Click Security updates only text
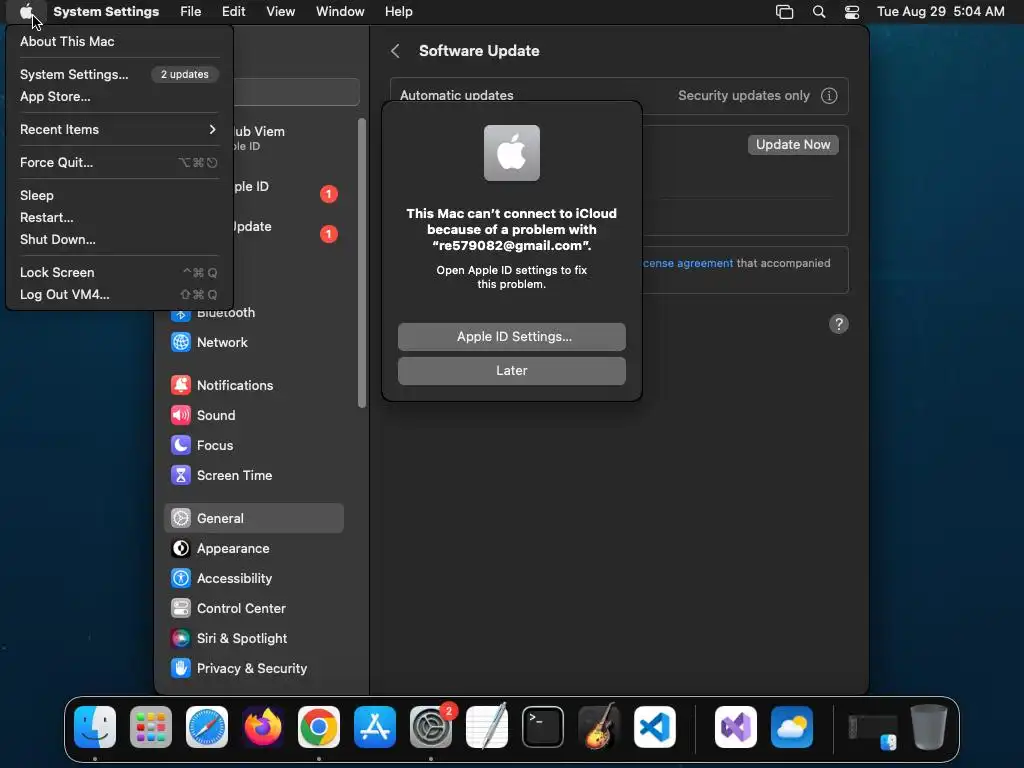Screen dimensions: 1024x768 [743, 96]
